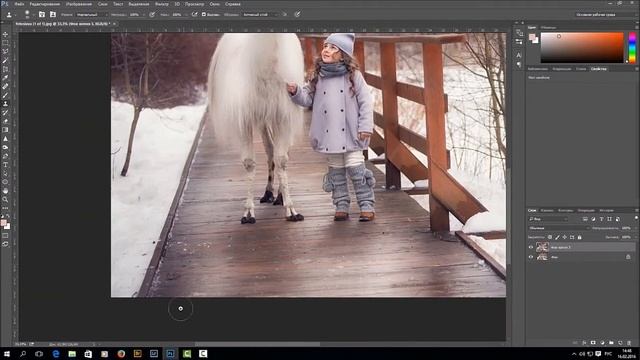Create new adjustment layer
Viewport: 640px width, 360px height.
(602, 342)
